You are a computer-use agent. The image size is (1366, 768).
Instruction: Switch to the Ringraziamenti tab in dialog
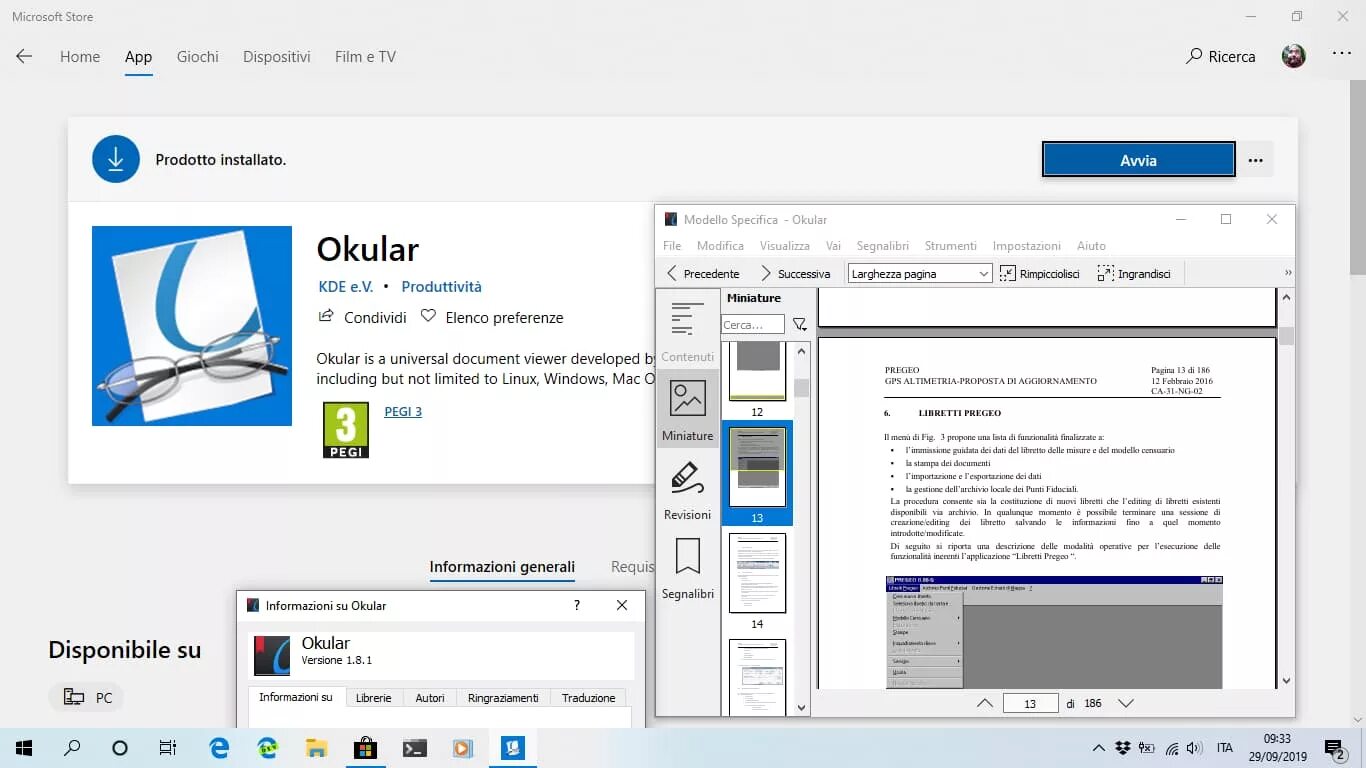[503, 698]
